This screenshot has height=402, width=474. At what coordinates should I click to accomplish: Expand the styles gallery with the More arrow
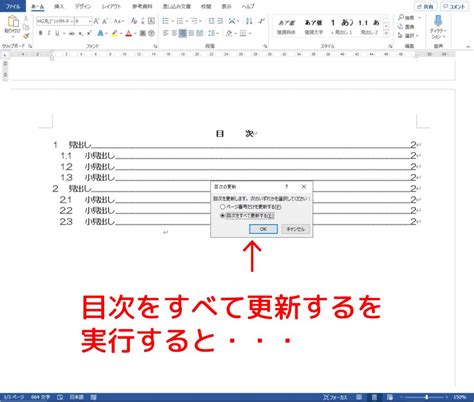pyautogui.click(x=387, y=33)
